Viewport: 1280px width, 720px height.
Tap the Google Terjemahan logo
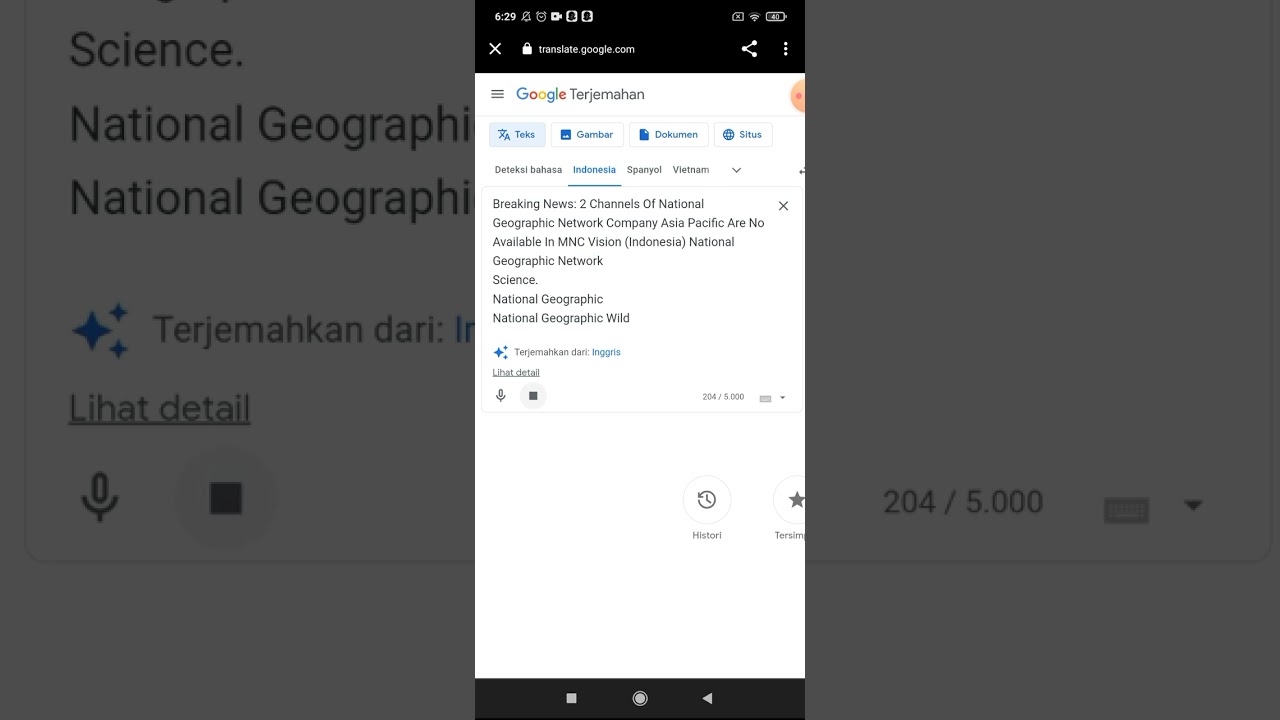click(x=580, y=95)
